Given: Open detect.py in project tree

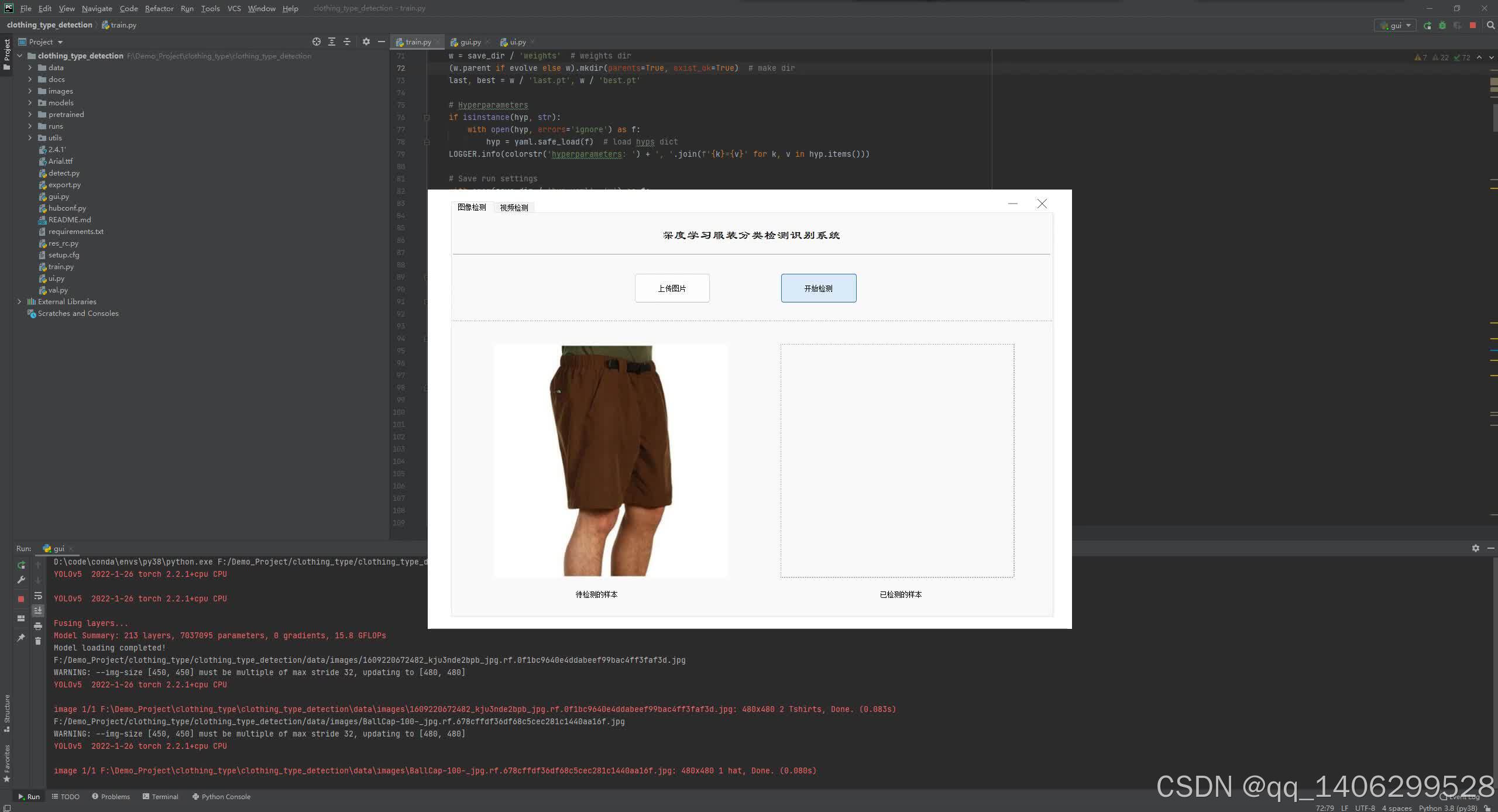Looking at the screenshot, I should pyautogui.click(x=64, y=173).
